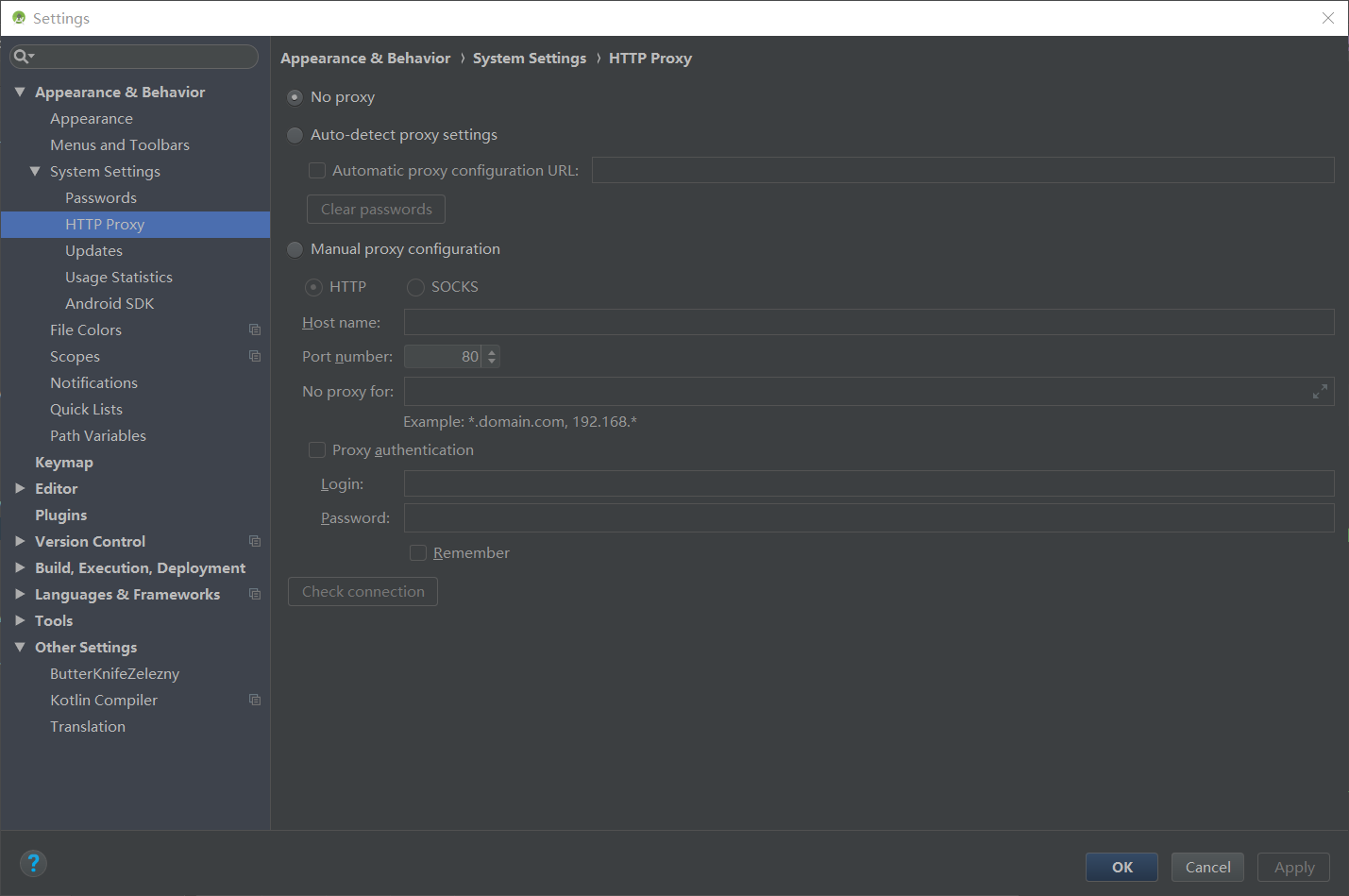Expand the Build, Execution, Deployment node

coord(21,567)
